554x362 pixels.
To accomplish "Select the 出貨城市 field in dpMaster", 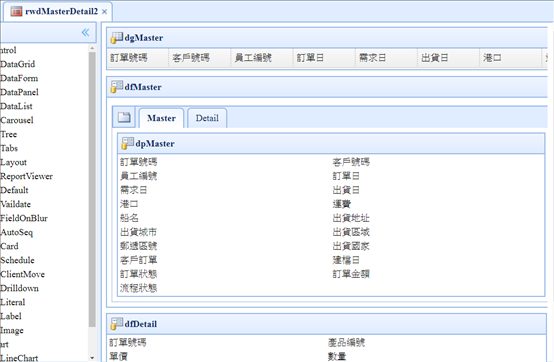I will click(138, 232).
